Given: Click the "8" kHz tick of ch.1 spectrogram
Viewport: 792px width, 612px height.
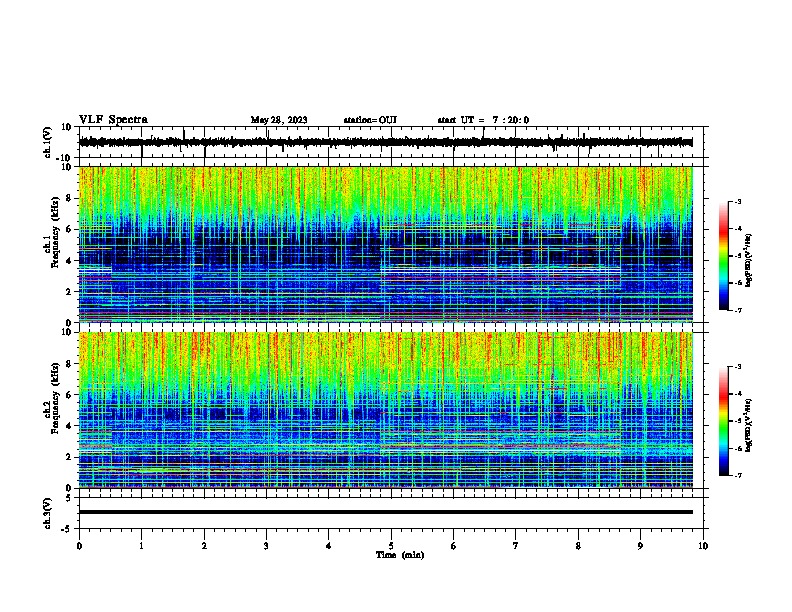Looking at the screenshot, I should coord(70,198).
